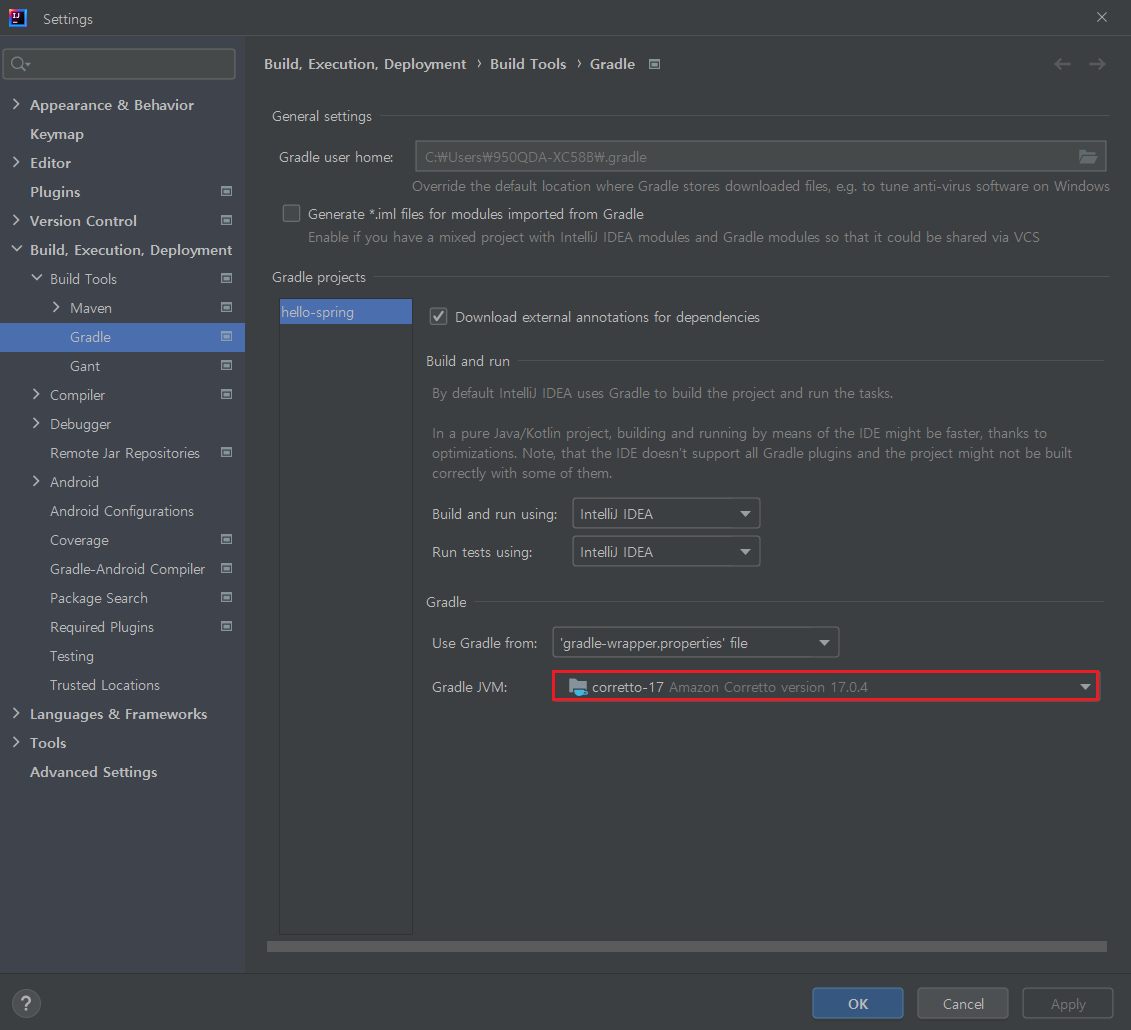This screenshot has height=1030, width=1131.
Task: Browse folder for Gradle user home
Action: pyautogui.click(x=1088, y=157)
